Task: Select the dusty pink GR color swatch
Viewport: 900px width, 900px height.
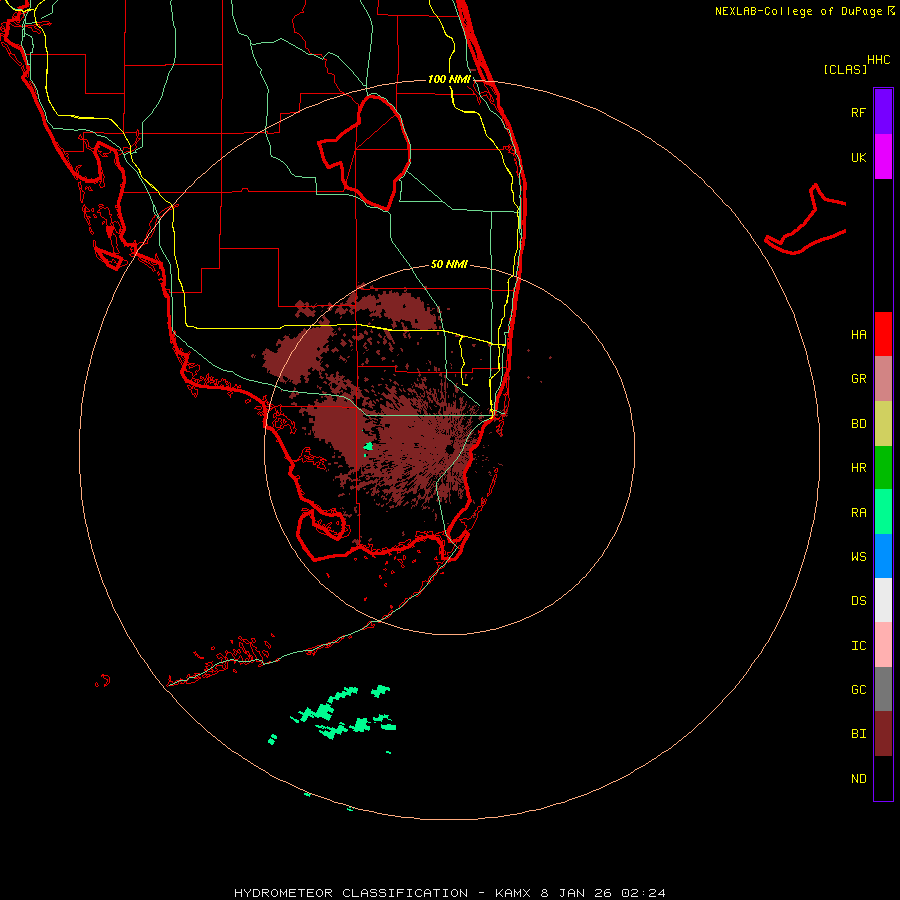Action: point(883,379)
